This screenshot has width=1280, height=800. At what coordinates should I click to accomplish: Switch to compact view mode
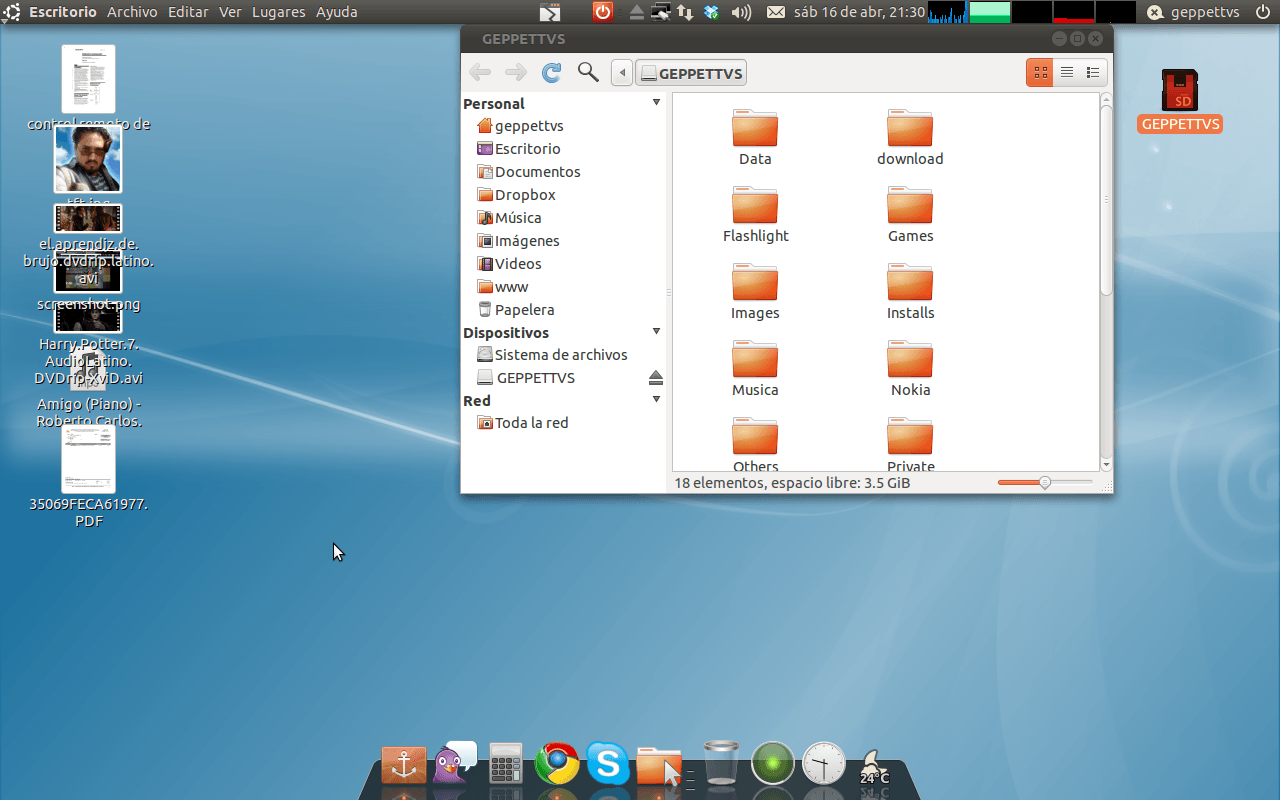1093,72
